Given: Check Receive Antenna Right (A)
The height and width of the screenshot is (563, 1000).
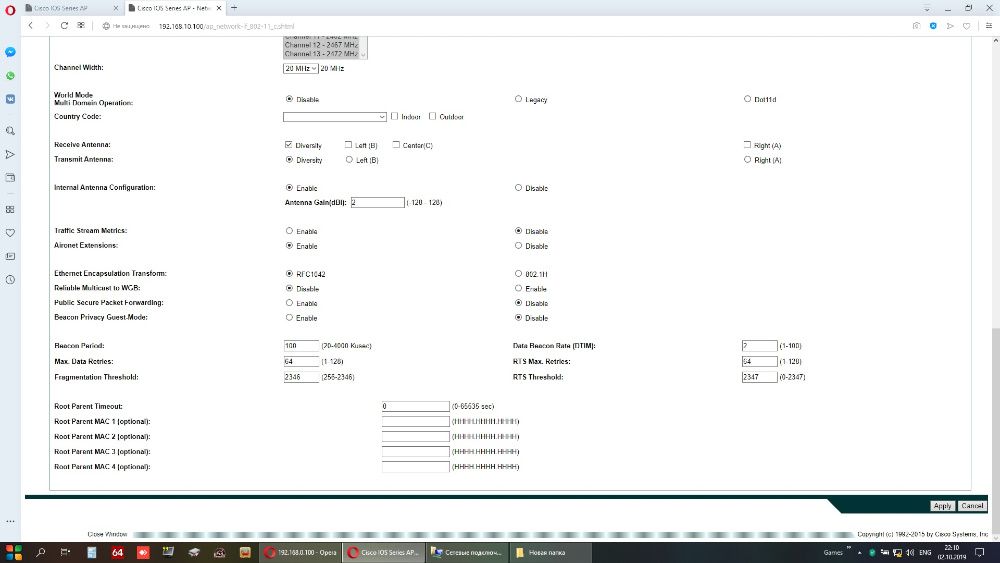Looking at the screenshot, I should [747, 145].
